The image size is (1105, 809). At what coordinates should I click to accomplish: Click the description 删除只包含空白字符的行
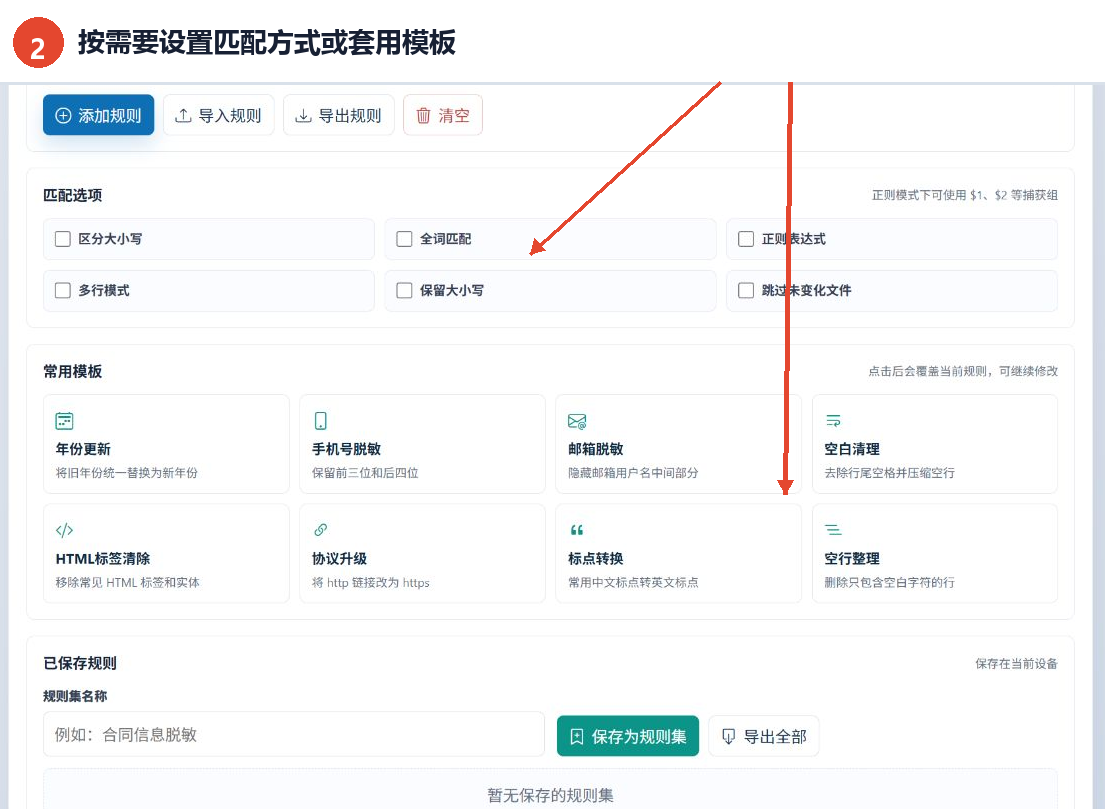(x=889, y=583)
